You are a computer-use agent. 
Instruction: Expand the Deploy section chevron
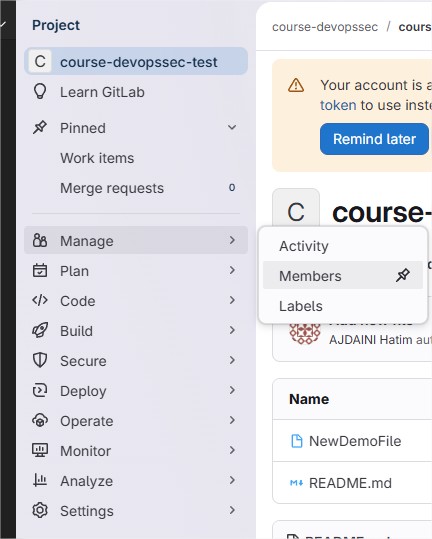coord(232,390)
